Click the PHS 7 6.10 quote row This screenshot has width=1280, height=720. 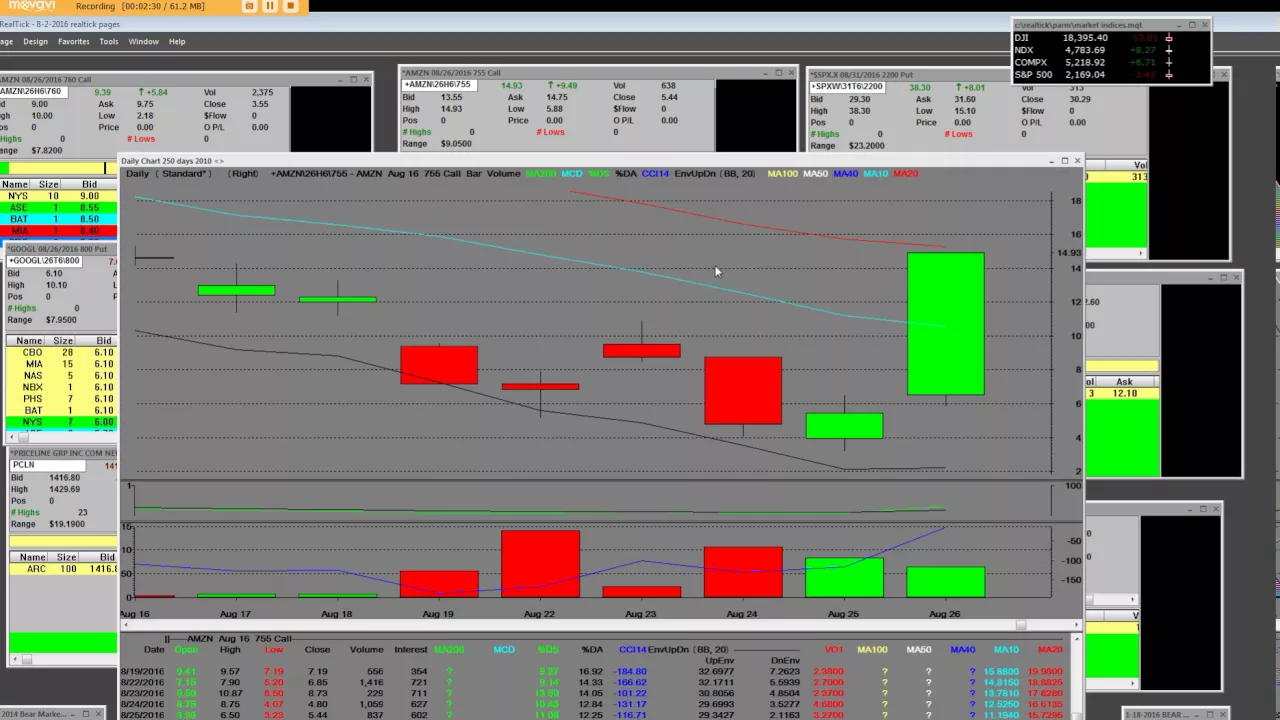62,399
